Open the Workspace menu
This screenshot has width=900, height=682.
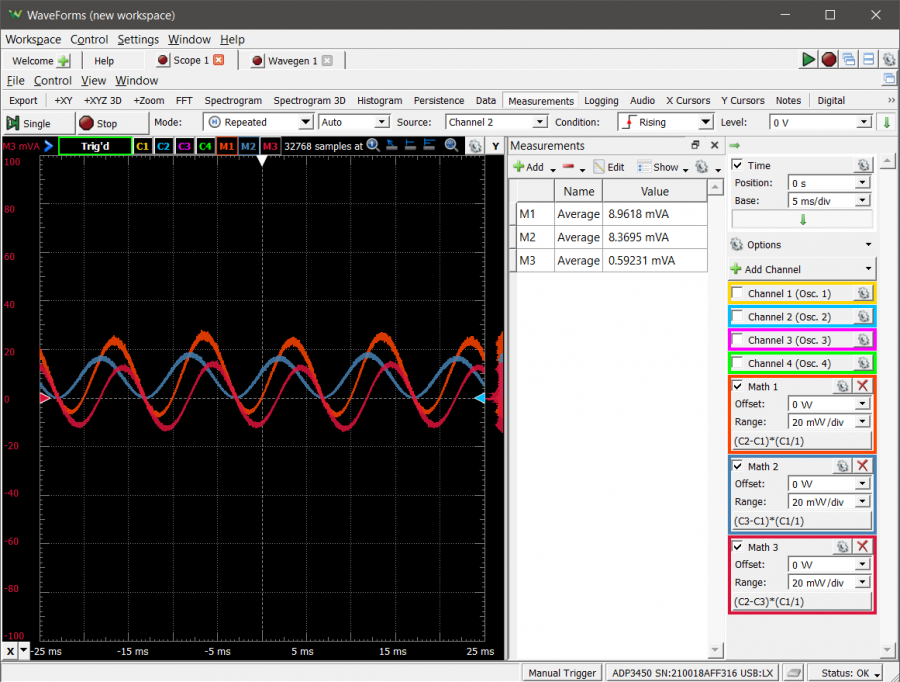pyautogui.click(x=33, y=39)
